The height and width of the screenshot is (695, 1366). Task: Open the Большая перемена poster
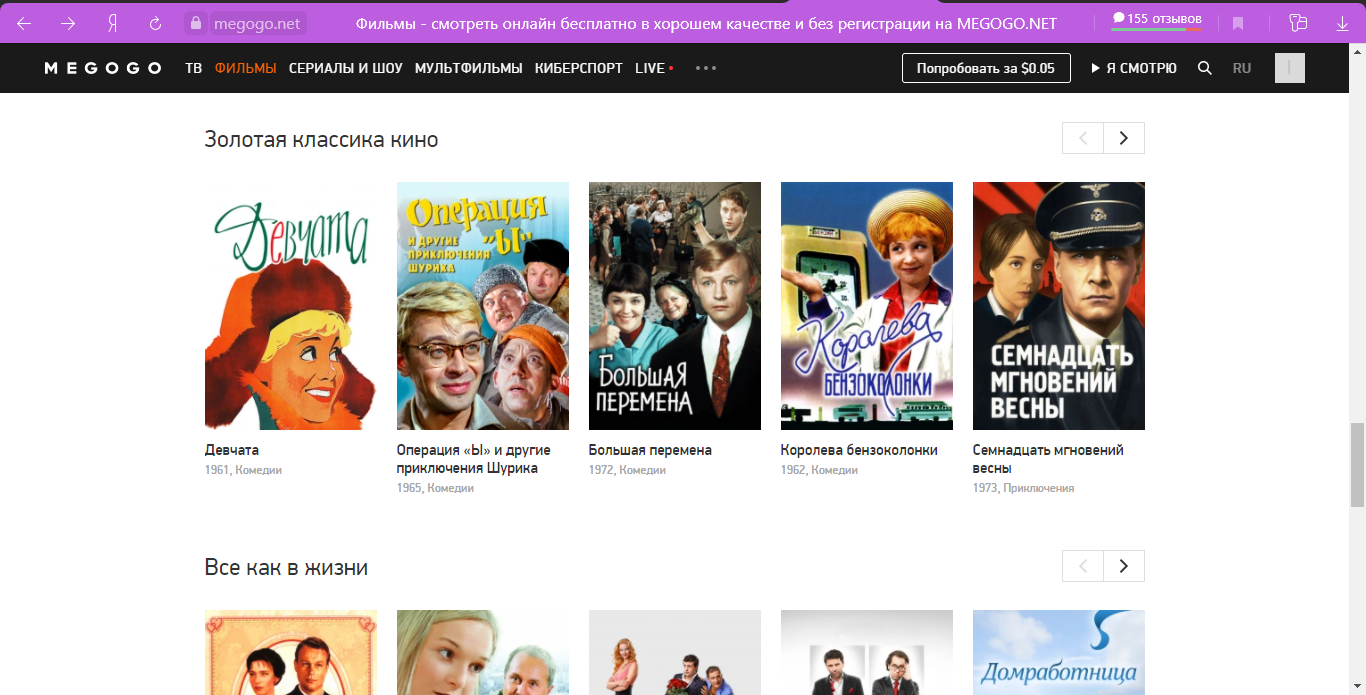click(x=675, y=306)
